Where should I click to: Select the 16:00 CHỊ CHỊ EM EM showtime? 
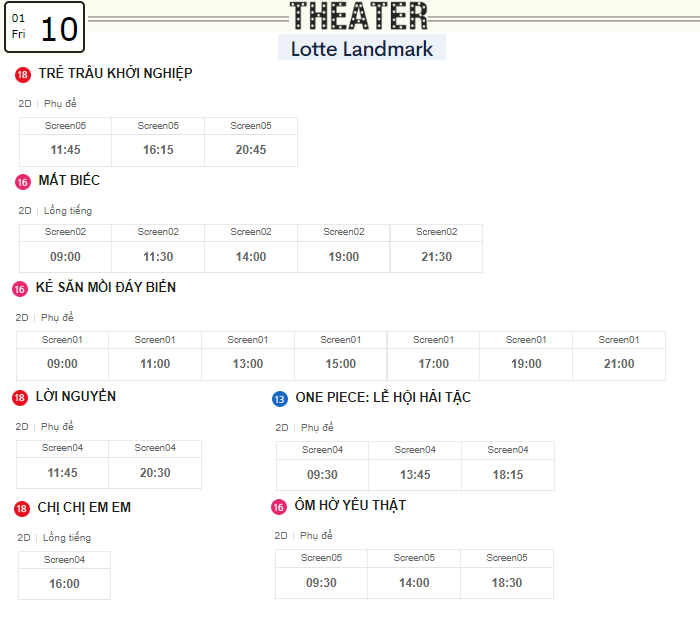(64, 584)
